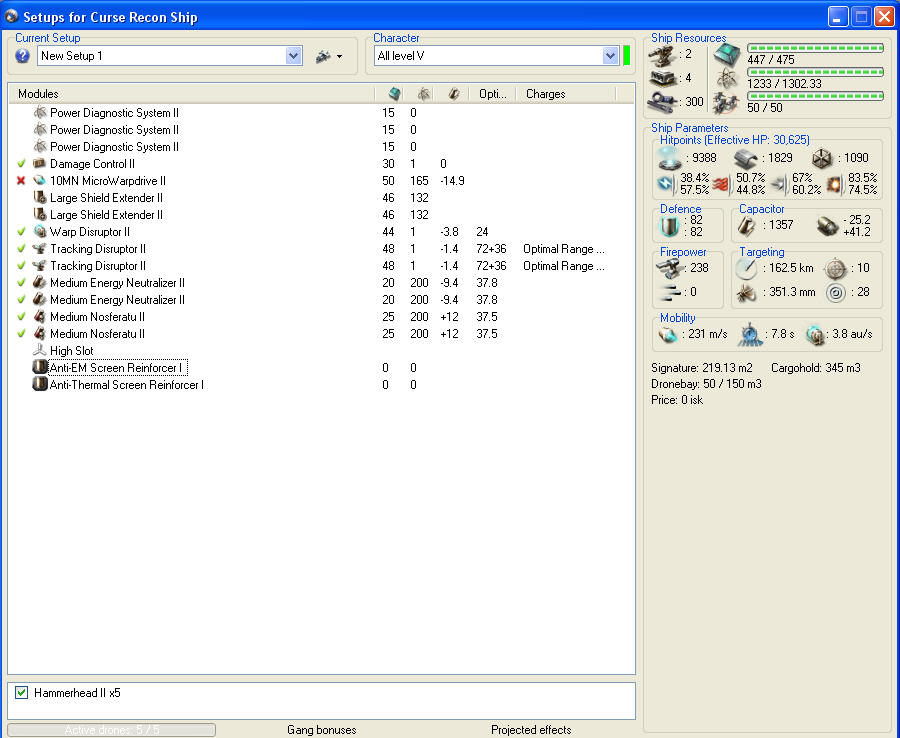Click the max velocity icon showing 231 m/s

pyautogui.click(x=667, y=335)
